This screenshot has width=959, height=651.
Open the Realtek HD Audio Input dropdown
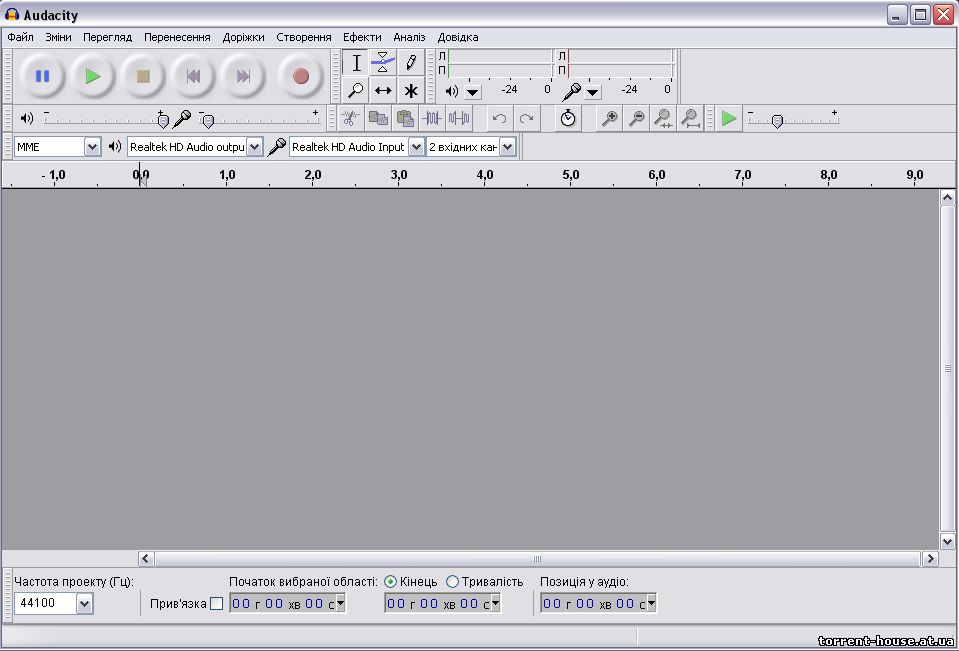416,147
